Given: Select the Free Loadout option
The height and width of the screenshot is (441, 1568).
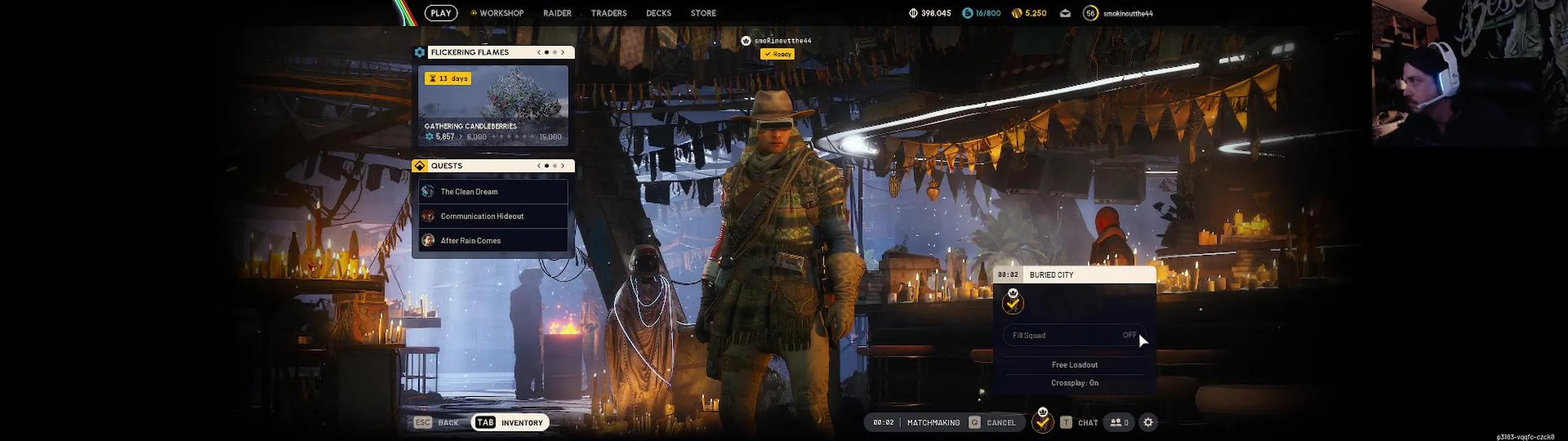Looking at the screenshot, I should coord(1074,364).
